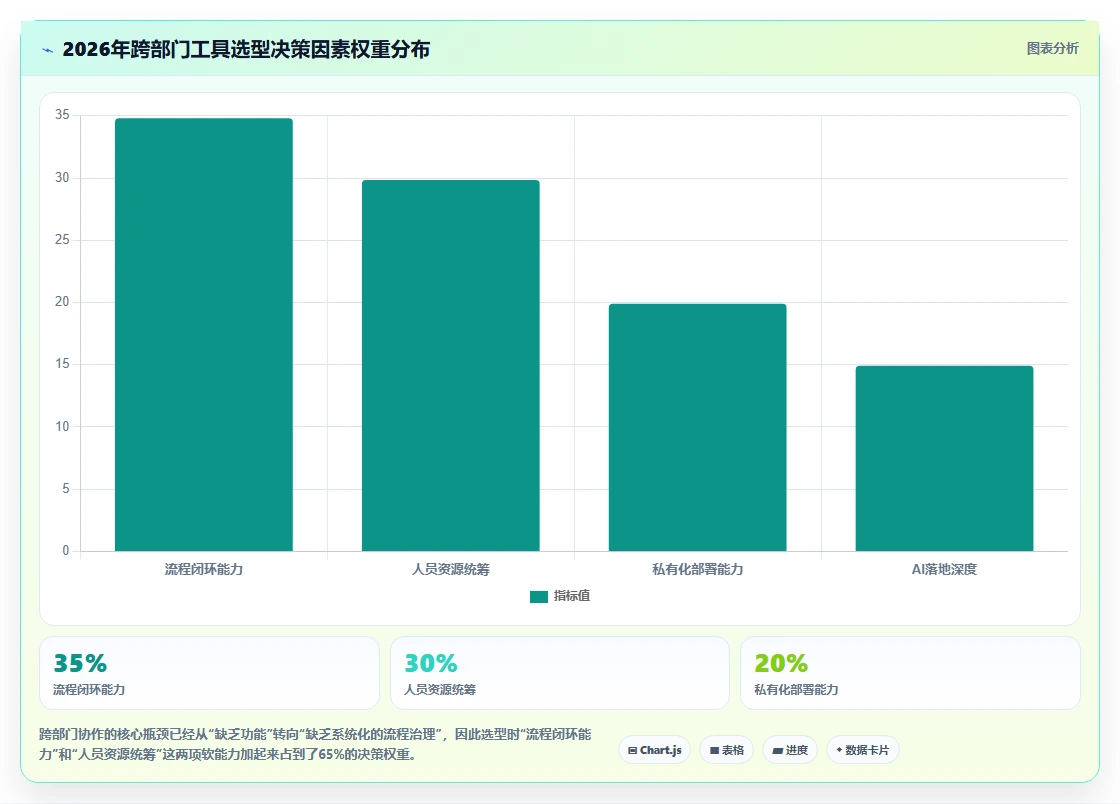The width and height of the screenshot is (1120, 804).
Task: Select the title 2026年跨部门工具选型决策因素权重分布
Action: 246,49
